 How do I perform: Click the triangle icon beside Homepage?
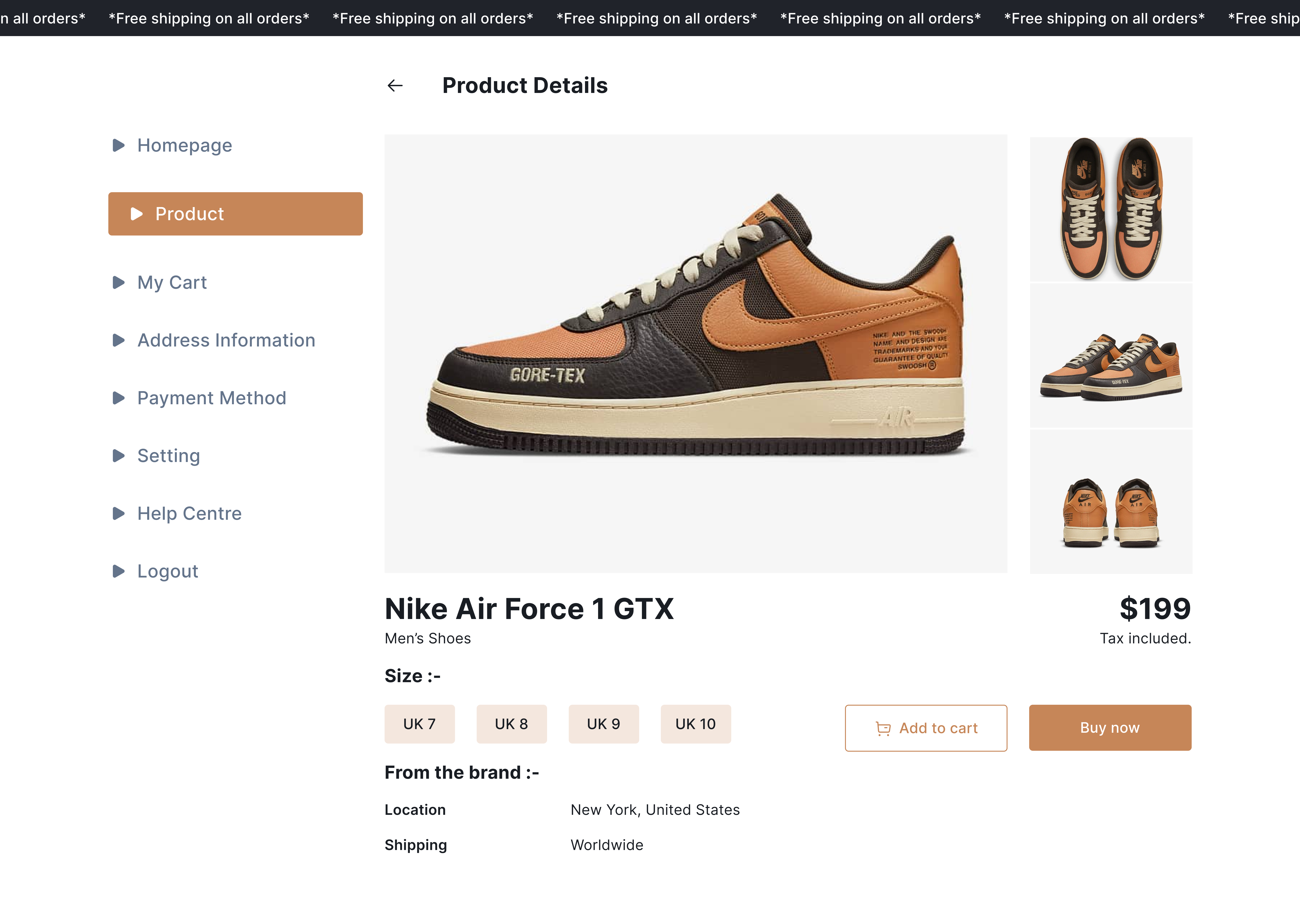(x=118, y=146)
